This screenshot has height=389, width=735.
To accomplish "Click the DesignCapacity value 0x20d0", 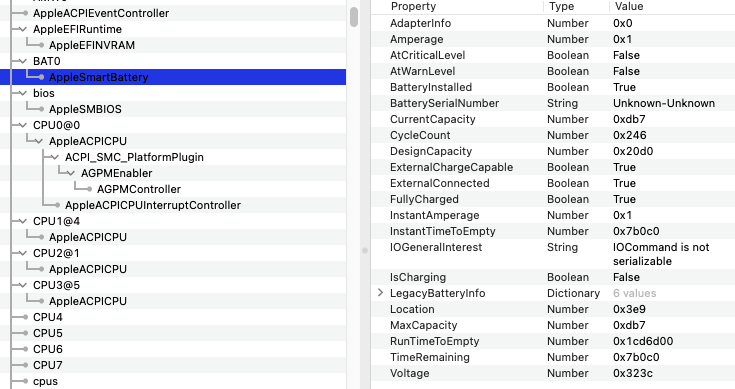I will pos(633,151).
